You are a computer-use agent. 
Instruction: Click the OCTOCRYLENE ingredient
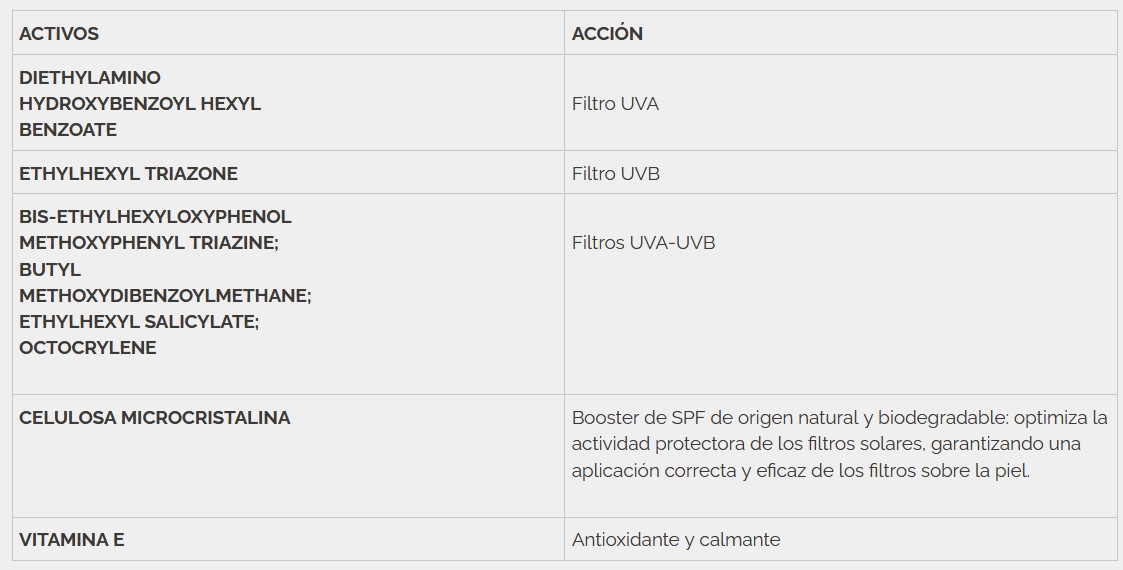tap(88, 347)
